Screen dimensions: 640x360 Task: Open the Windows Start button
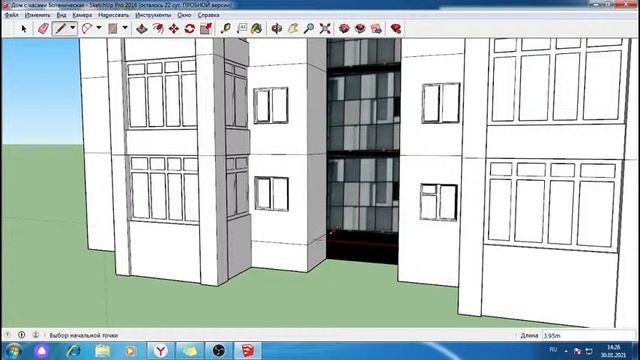[x=14, y=351]
